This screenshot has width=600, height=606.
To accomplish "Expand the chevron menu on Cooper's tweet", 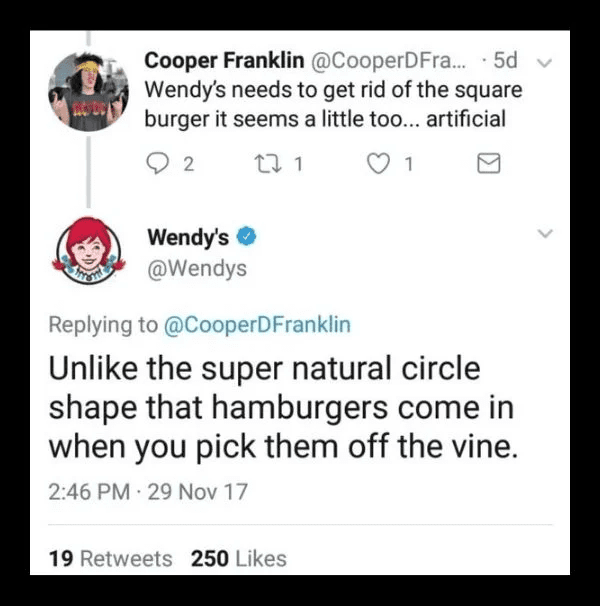I will (x=545, y=63).
